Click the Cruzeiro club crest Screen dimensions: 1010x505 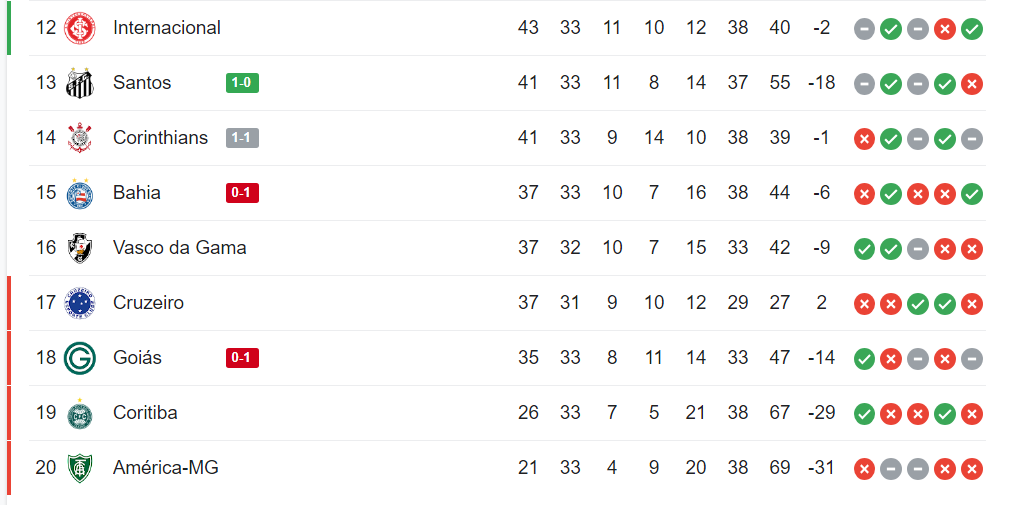point(80,303)
